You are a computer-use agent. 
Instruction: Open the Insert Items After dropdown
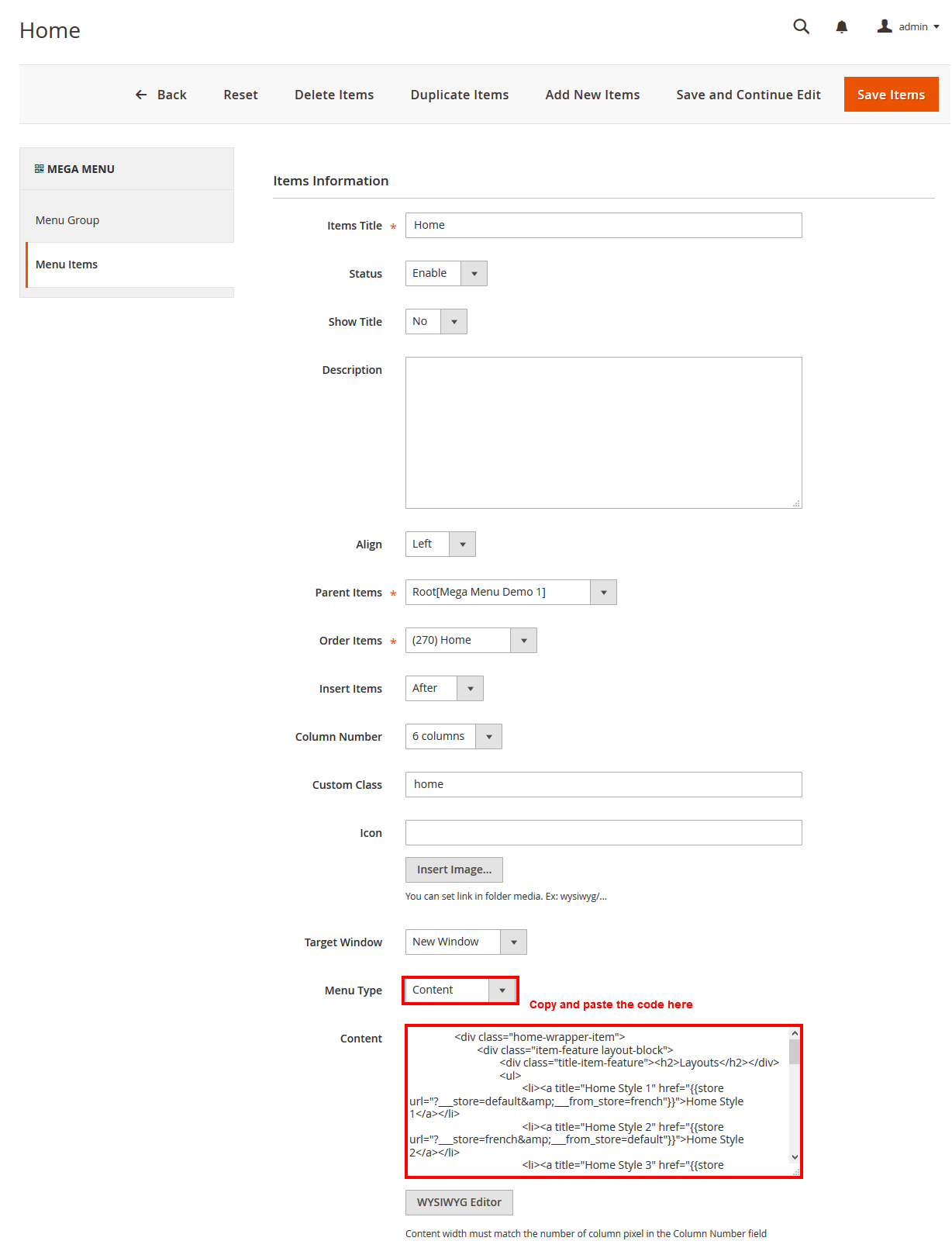point(444,688)
